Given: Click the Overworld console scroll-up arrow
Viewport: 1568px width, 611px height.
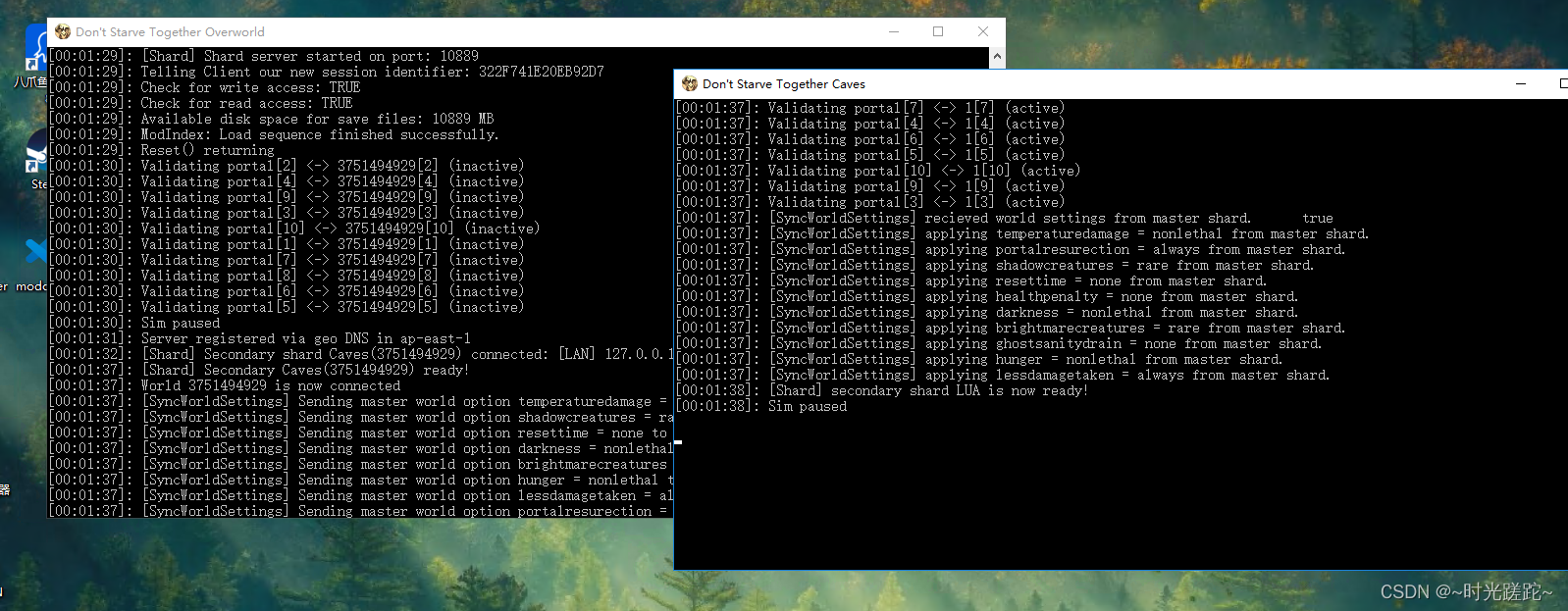Looking at the screenshot, I should point(997,57).
